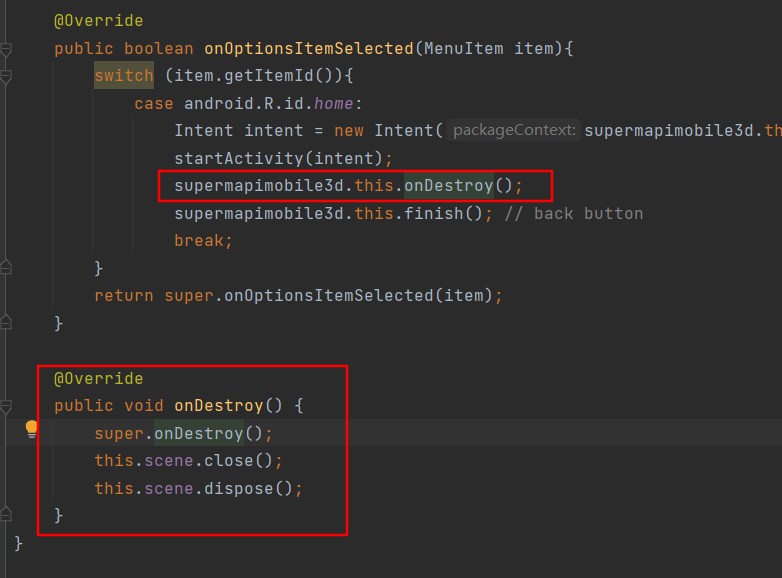Click finish() call on supermapimobile3d.this

[x=443, y=213]
